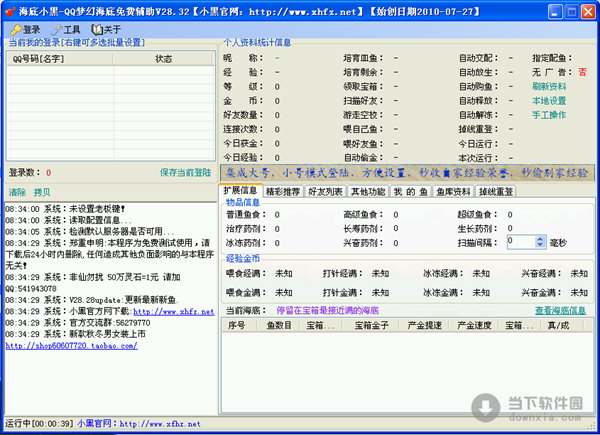Screen dimensions: 600x435
Task: Click the 登录数 count value
Action: click(x=49, y=173)
